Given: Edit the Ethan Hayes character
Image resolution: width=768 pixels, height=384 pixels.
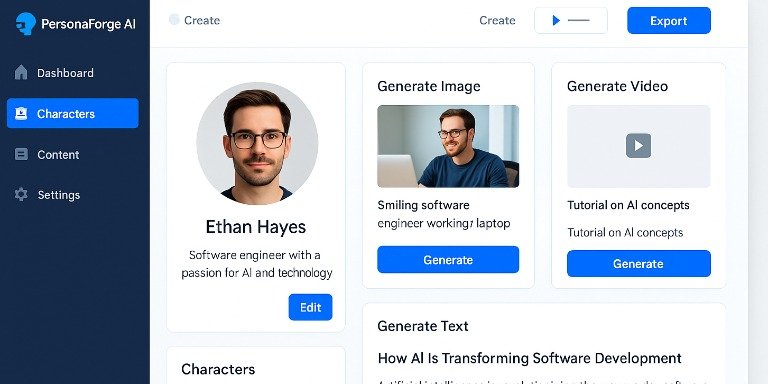Looking at the screenshot, I should coord(311,307).
